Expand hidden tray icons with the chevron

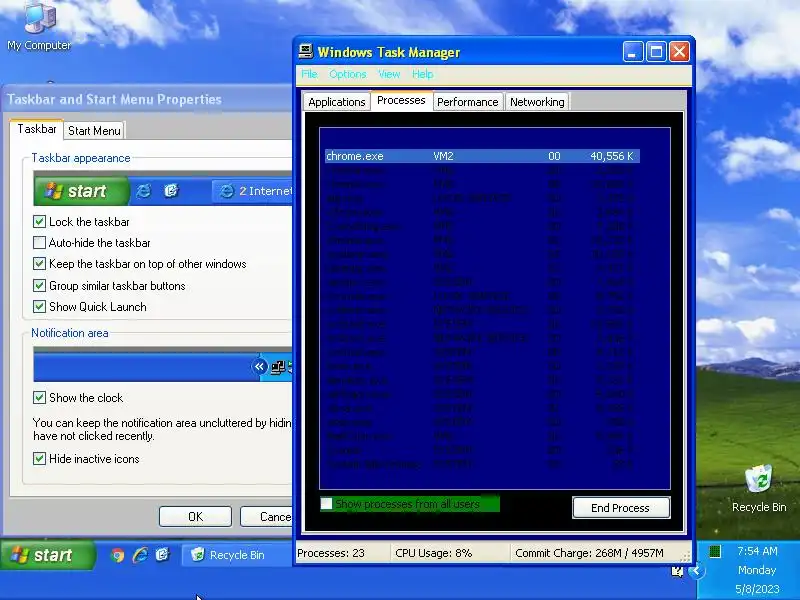[x=695, y=570]
